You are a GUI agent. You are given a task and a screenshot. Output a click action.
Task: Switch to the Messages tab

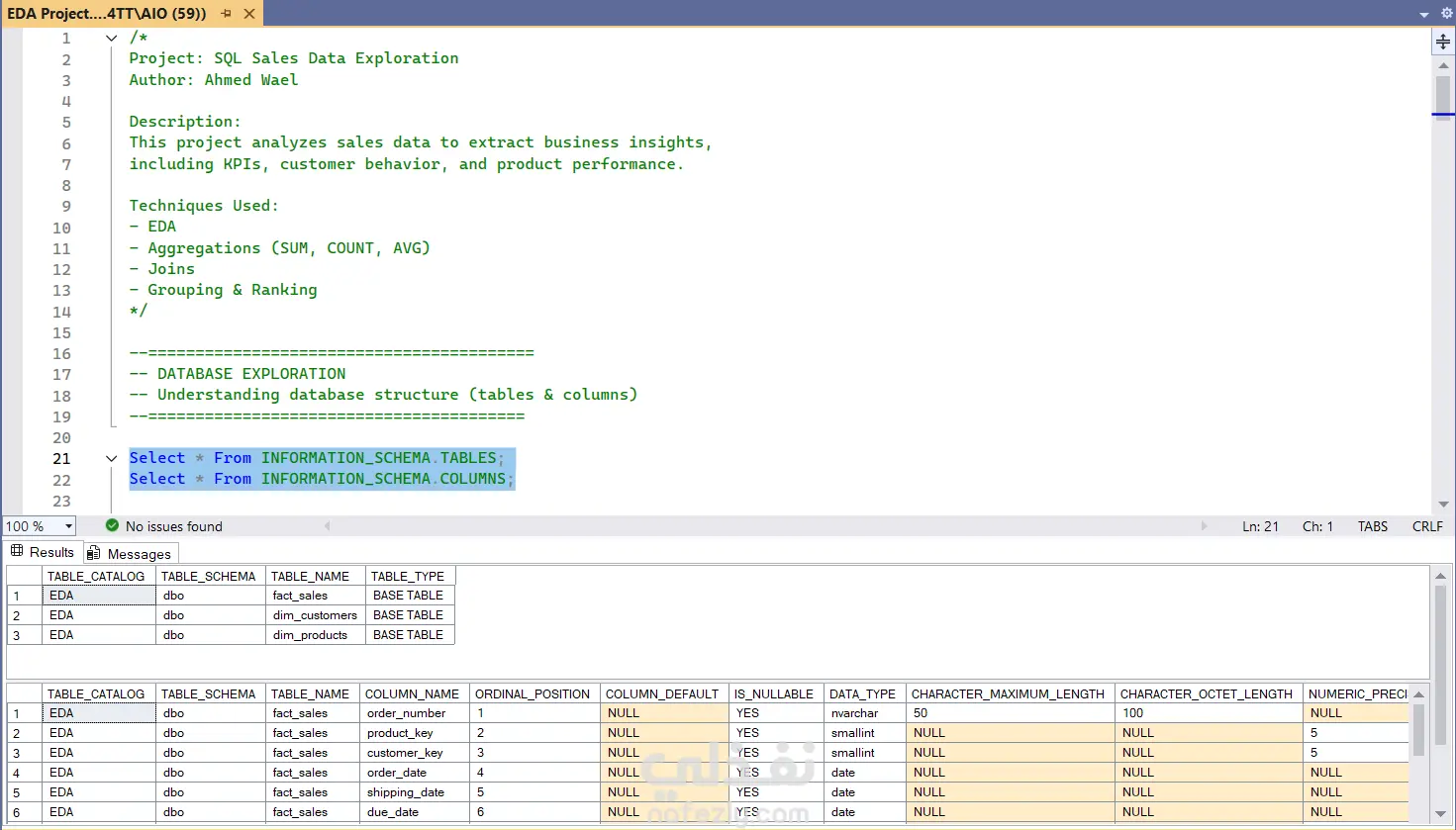(130, 553)
